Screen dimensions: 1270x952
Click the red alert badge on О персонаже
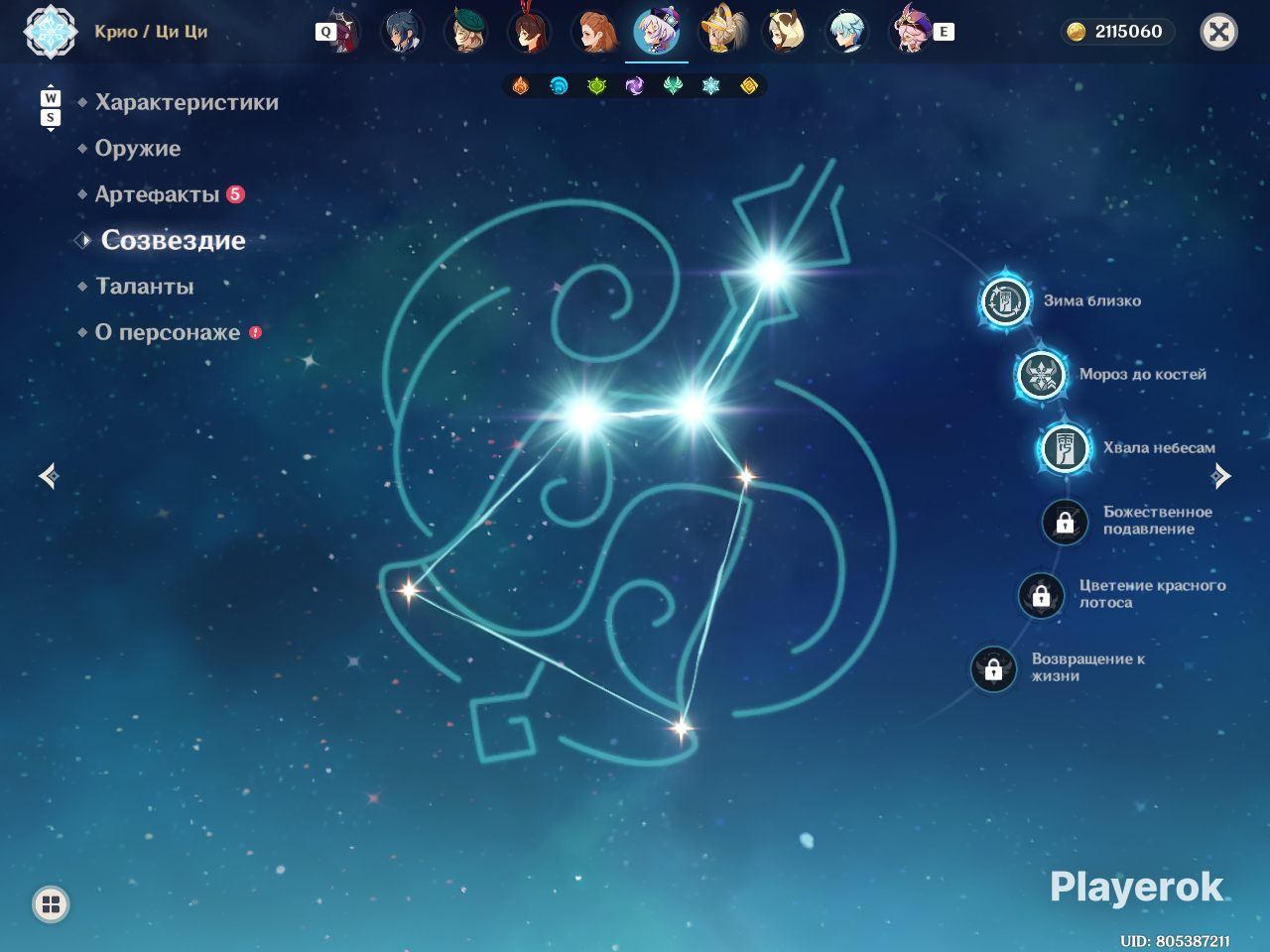(256, 332)
